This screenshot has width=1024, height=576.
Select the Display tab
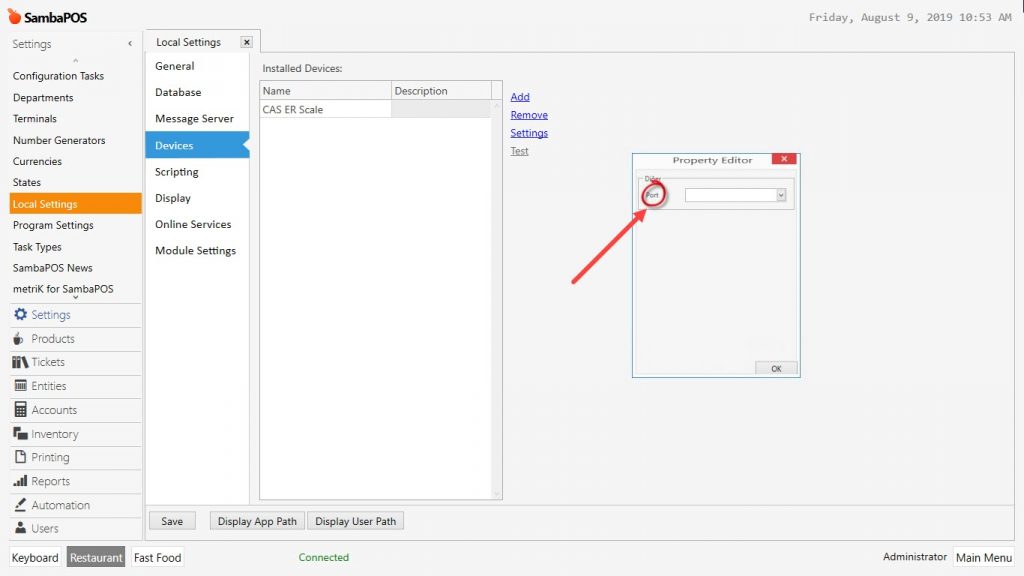coord(197,198)
